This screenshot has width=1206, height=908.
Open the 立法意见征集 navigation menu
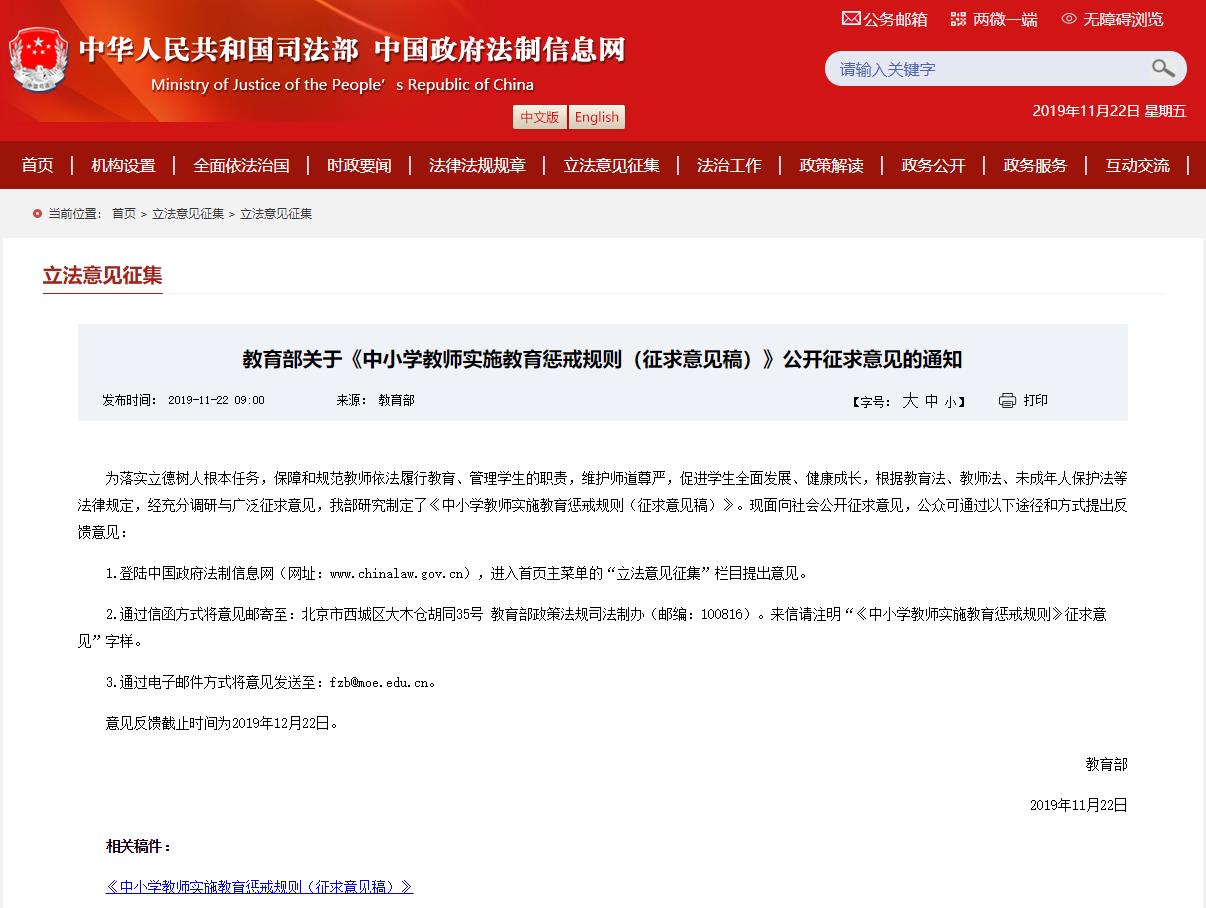610,164
